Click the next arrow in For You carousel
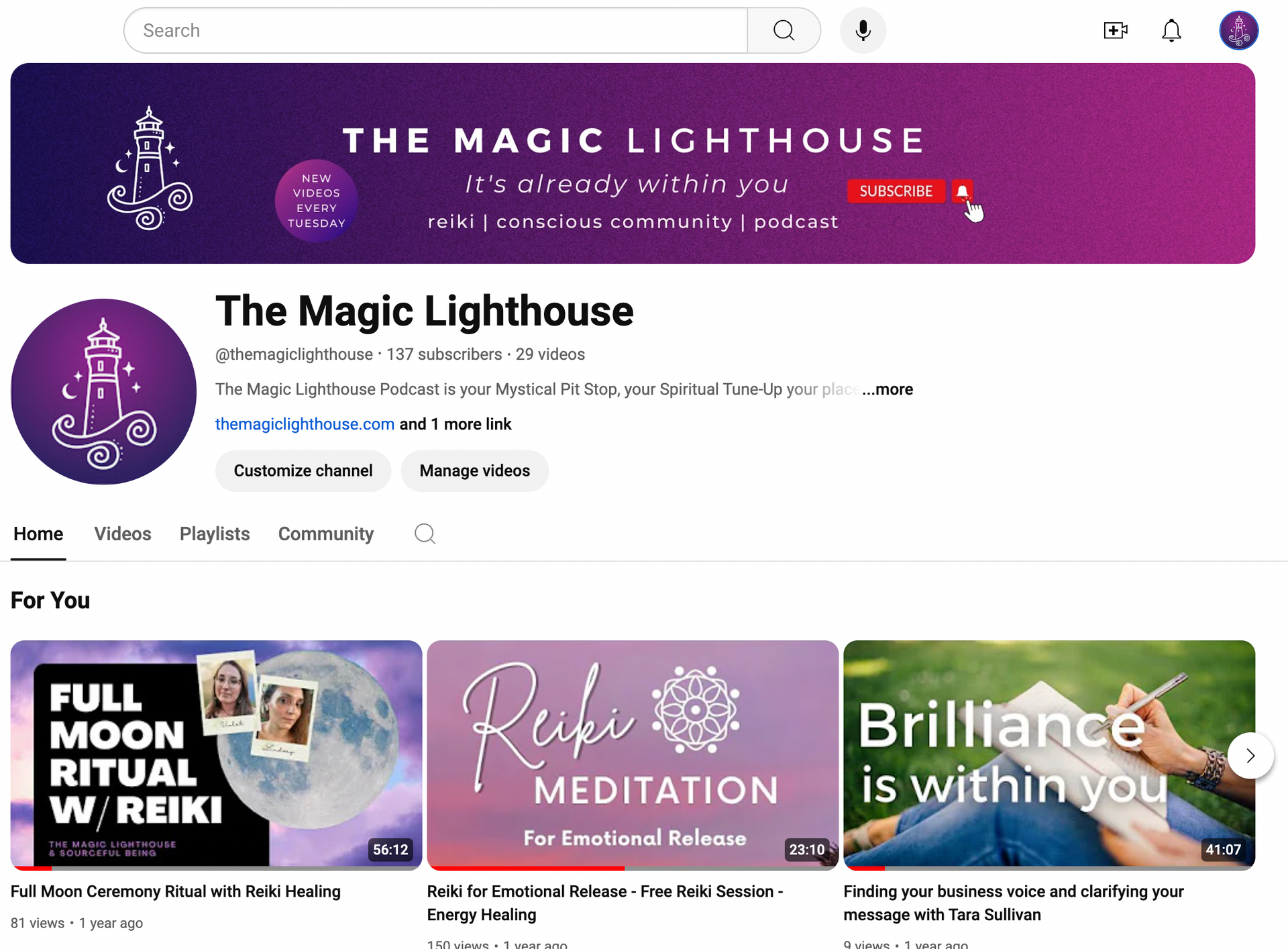This screenshot has height=949, width=1288. pyautogui.click(x=1250, y=756)
